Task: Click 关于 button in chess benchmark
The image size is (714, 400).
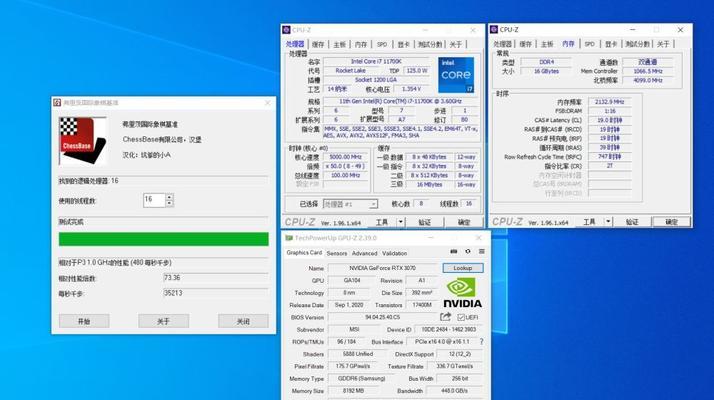Action: click(163, 321)
